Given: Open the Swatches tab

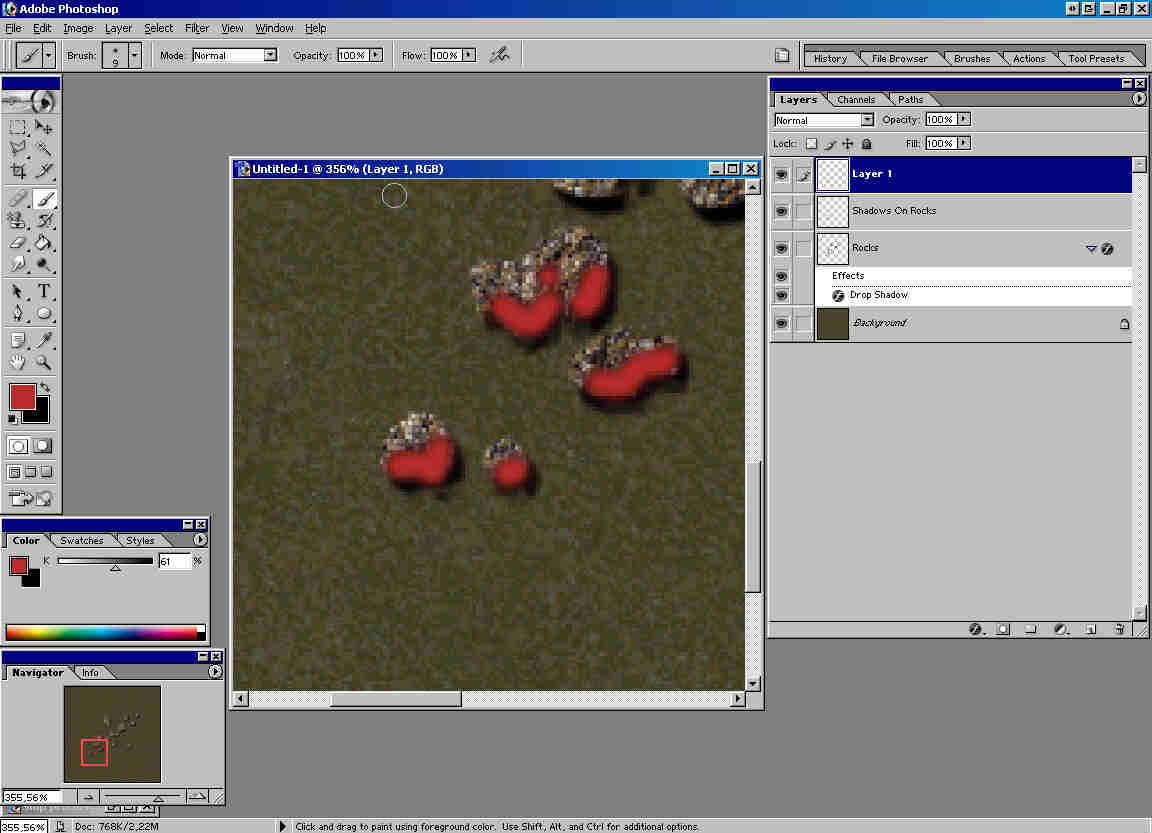Looking at the screenshot, I should tap(82, 541).
